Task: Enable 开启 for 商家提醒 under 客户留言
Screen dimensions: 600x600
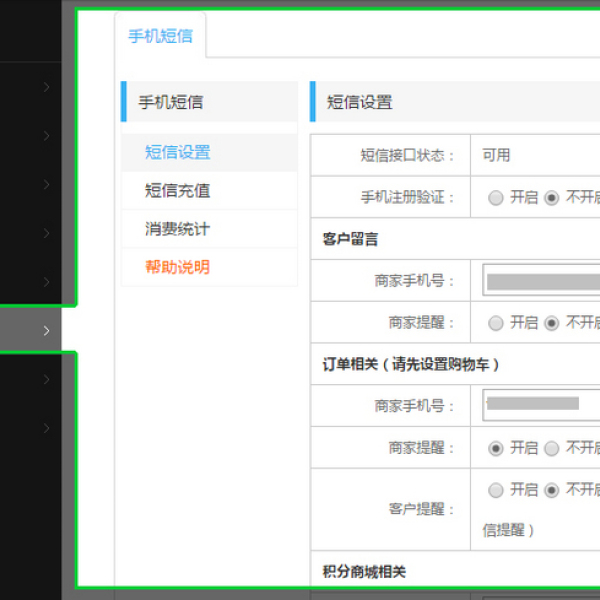Action: point(496,323)
